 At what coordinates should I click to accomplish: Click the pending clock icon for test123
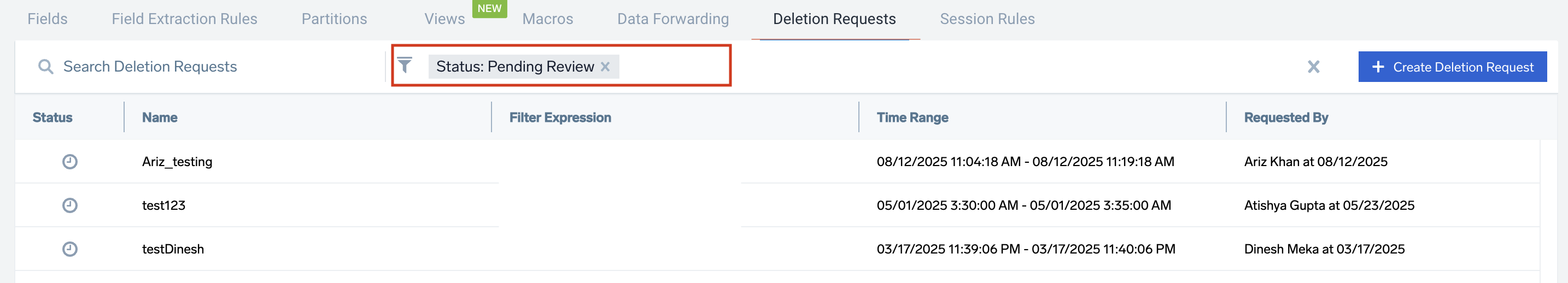coord(70,205)
